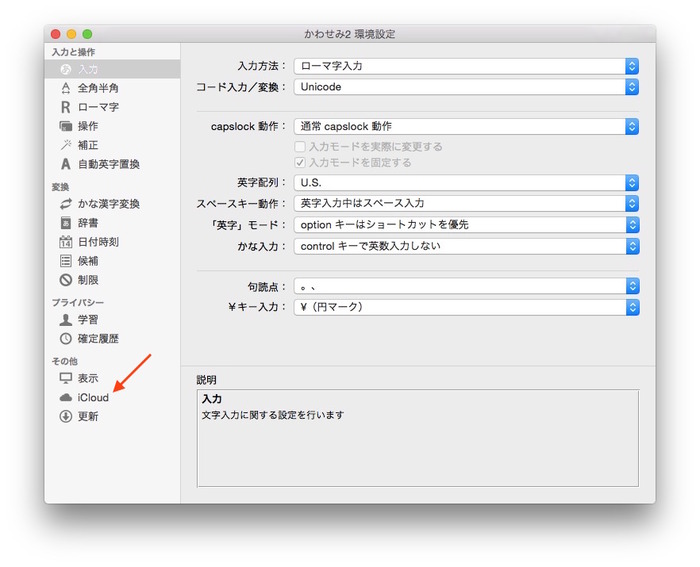Viewport: 700px width, 567px height.
Task: Minimize window with yellow button
Action: pos(71,34)
